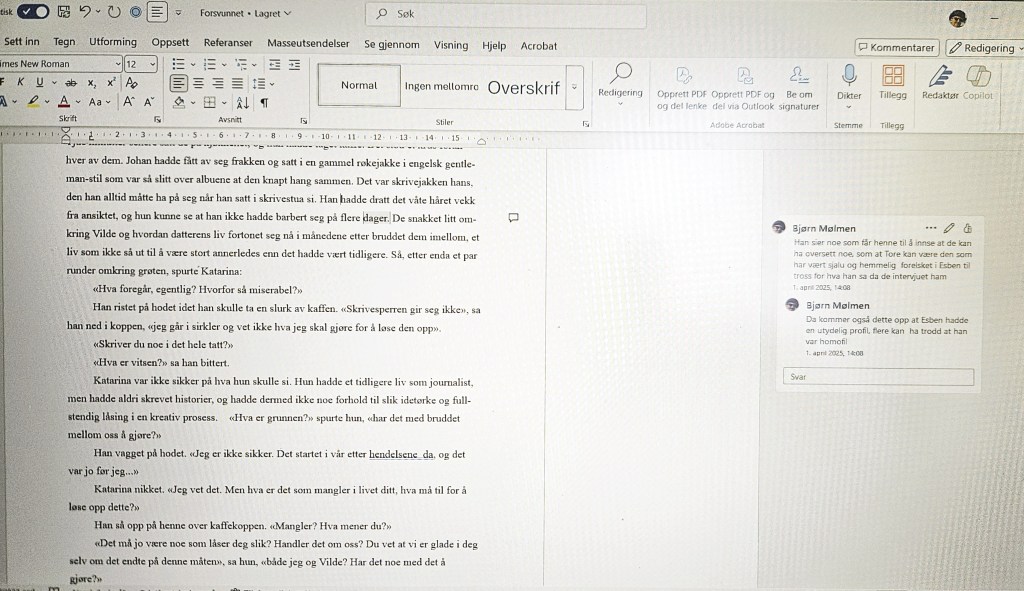Select the Normal style
Viewport: 1024px width, 591px height.
(x=359, y=86)
